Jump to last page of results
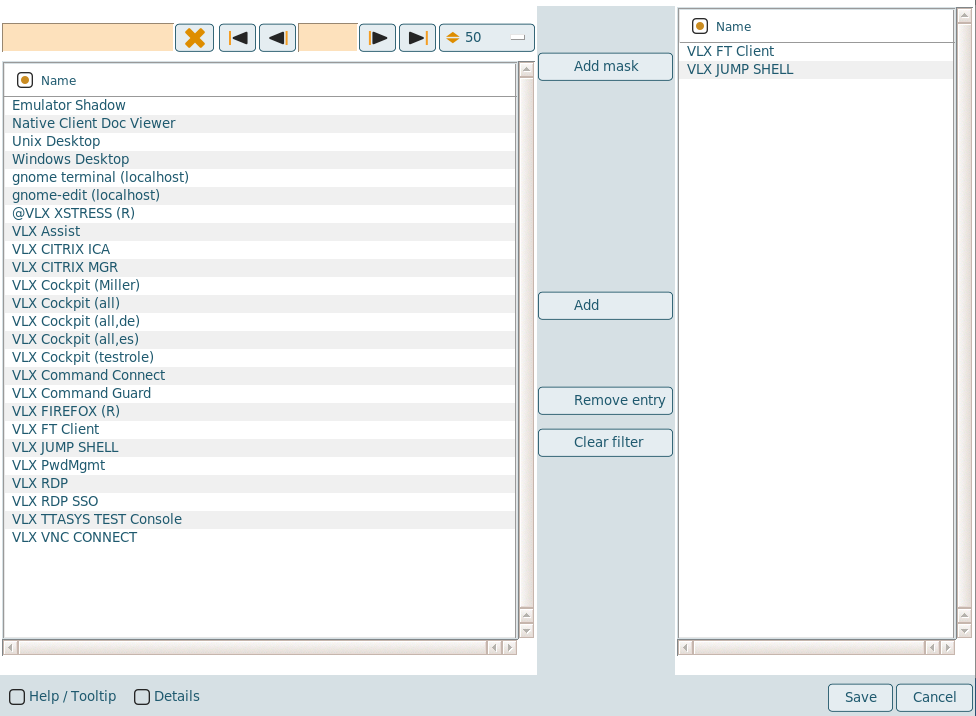 [x=417, y=38]
